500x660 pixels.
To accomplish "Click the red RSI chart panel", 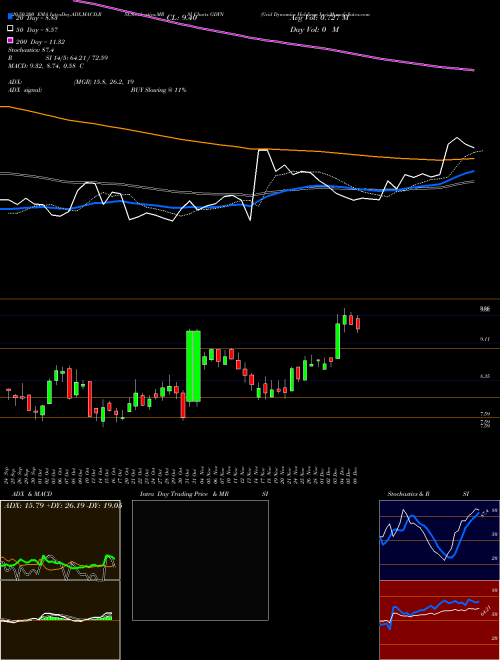I will 439,620.
